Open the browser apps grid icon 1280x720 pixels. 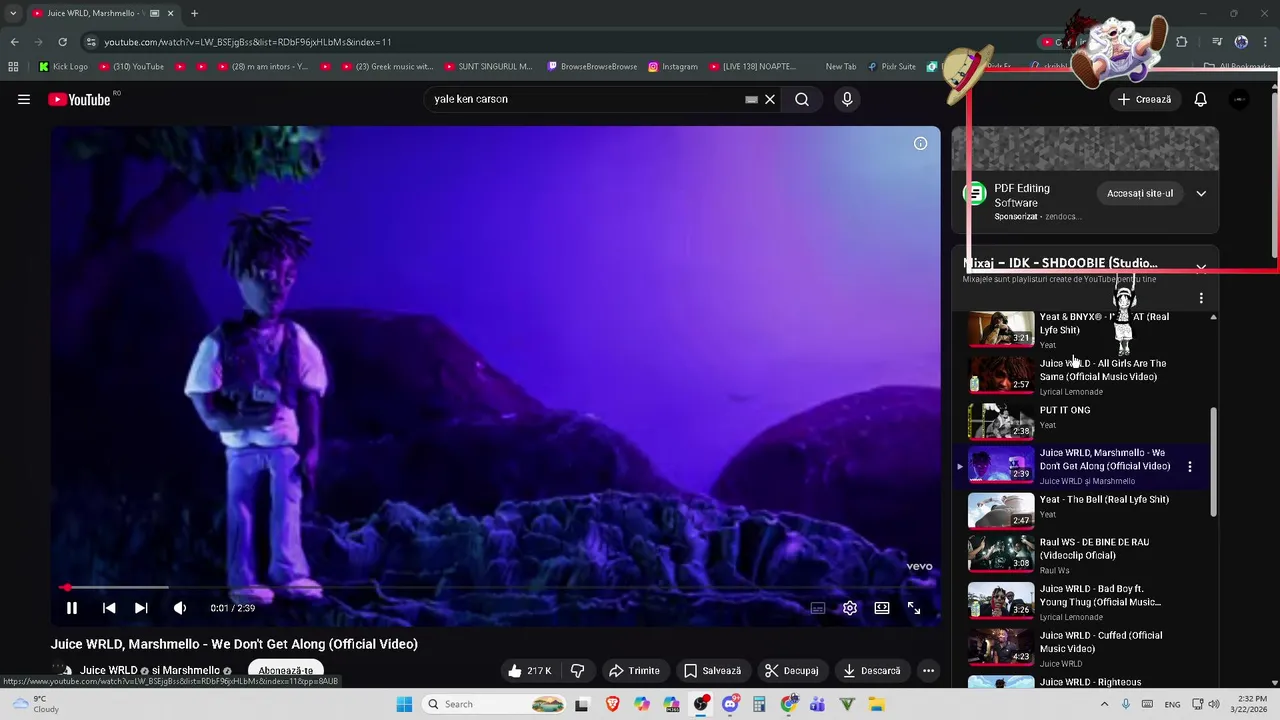click(13, 67)
